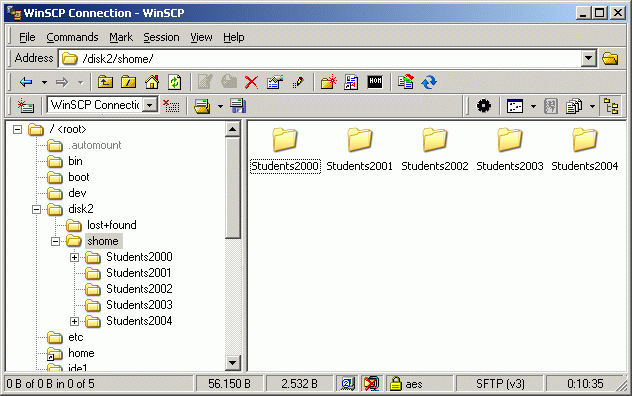The image size is (632, 396).
Task: Select Students2001 folder in file panel
Action: click(359, 150)
